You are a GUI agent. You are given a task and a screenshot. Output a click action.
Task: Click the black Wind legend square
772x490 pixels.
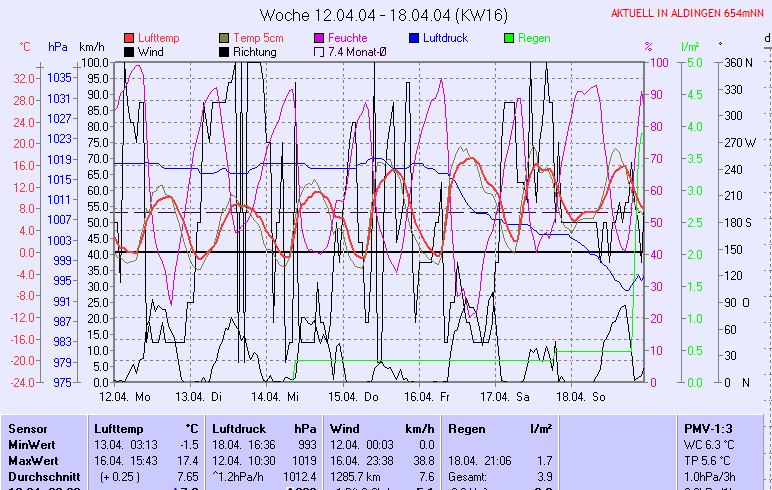129,51
